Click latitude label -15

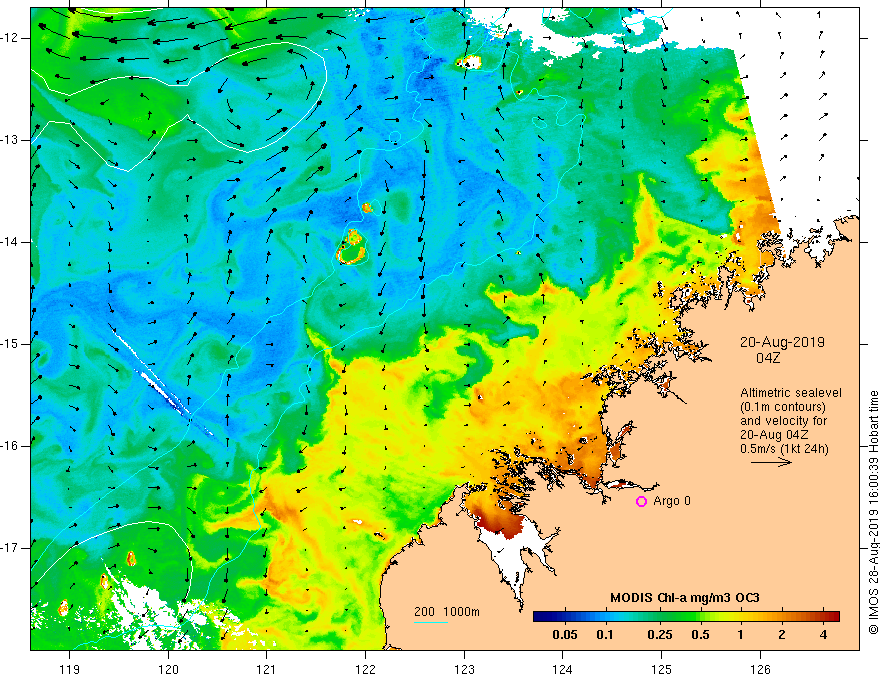coord(10,344)
